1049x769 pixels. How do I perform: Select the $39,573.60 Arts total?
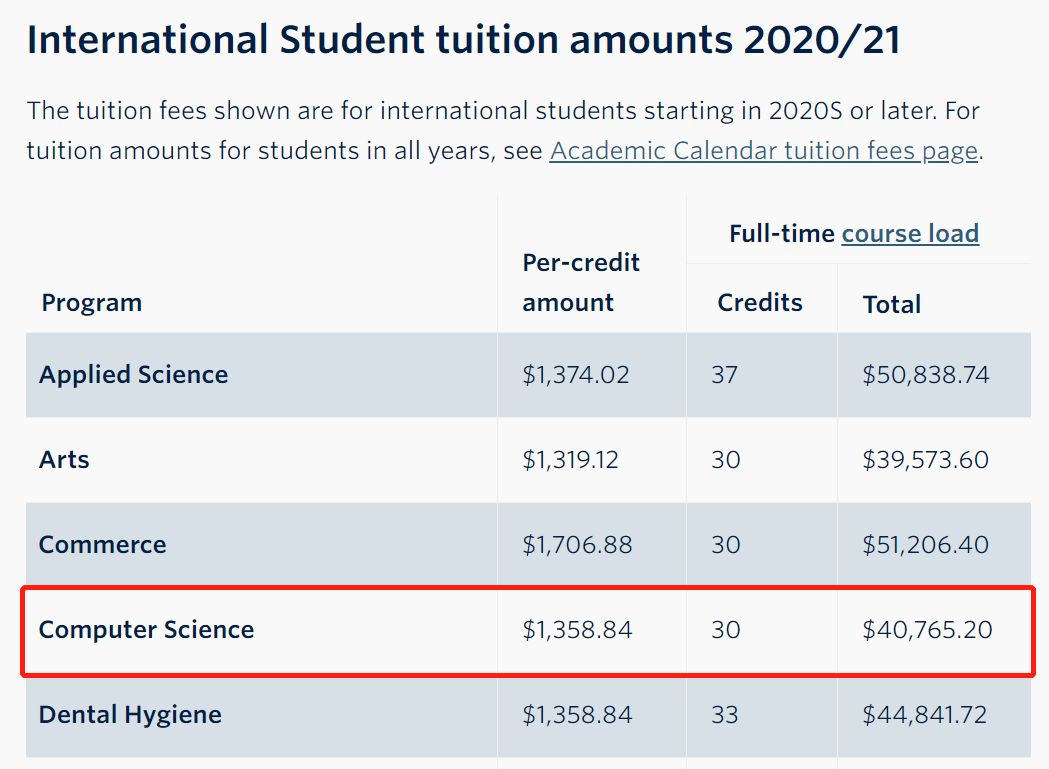[925, 460]
